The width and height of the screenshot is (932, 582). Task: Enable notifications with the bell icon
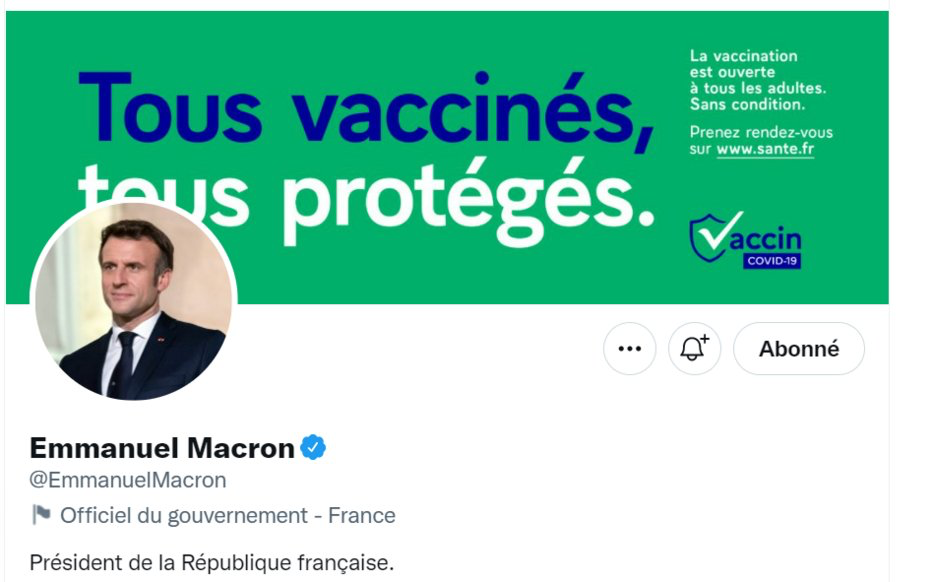(x=694, y=349)
